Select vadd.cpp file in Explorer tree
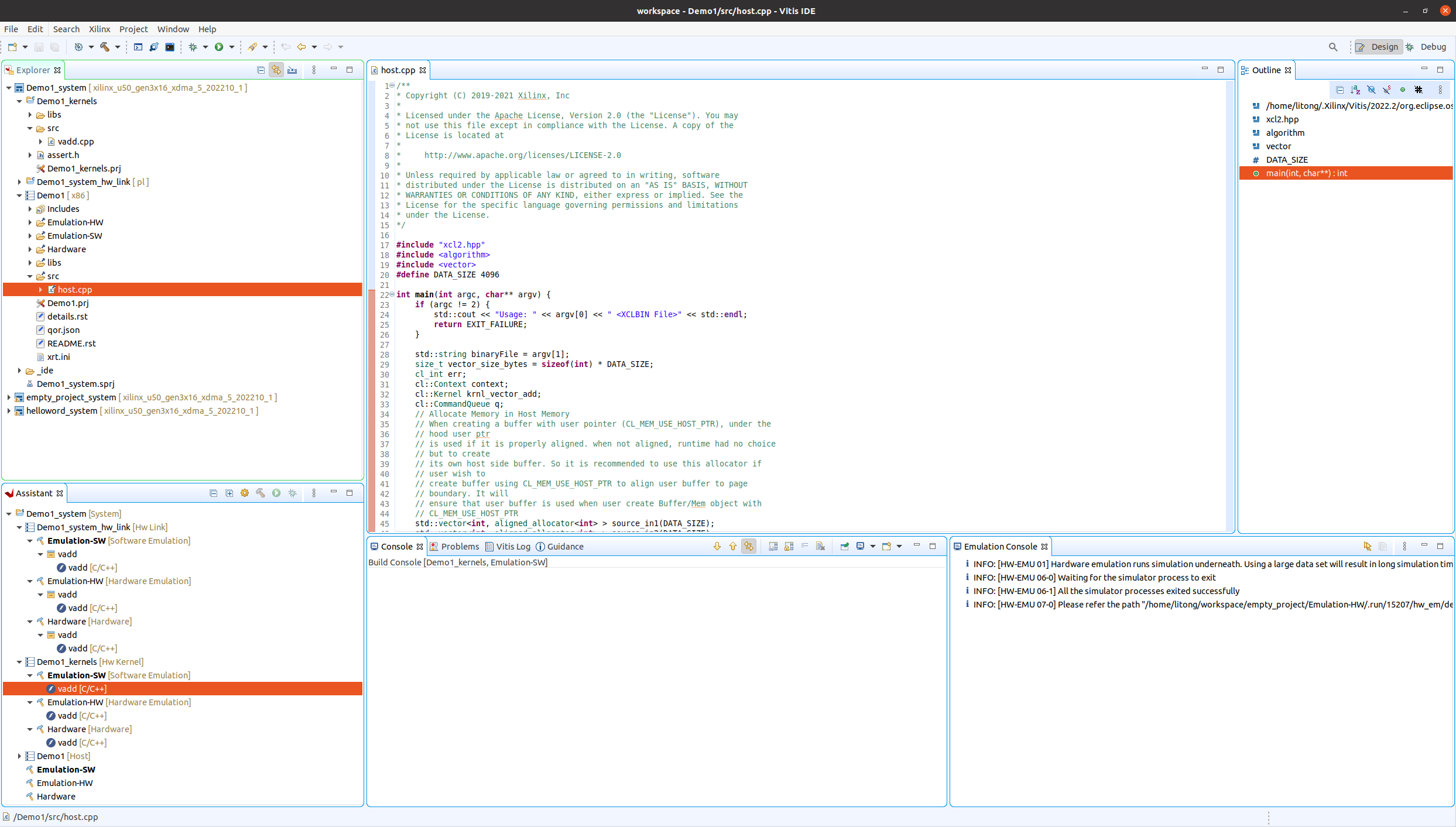 click(76, 142)
